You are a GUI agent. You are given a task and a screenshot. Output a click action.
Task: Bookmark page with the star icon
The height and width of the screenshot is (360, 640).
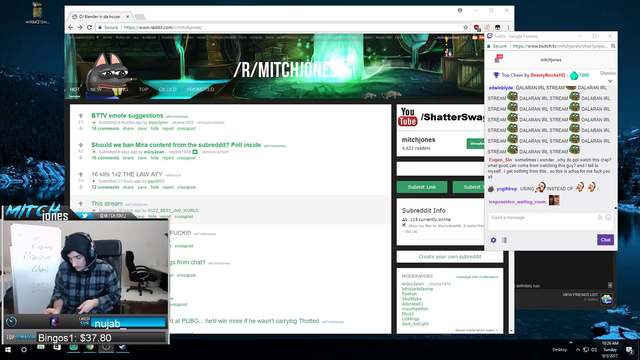click(465, 27)
